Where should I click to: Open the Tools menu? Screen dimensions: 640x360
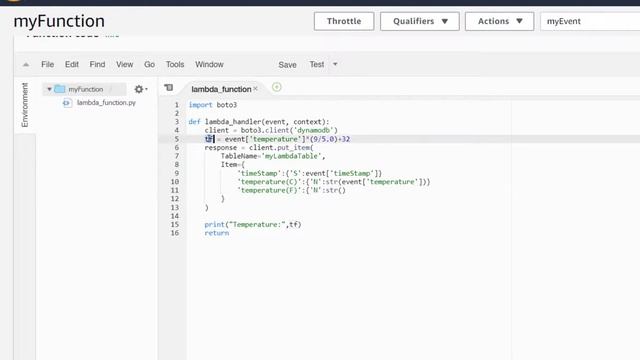175,64
